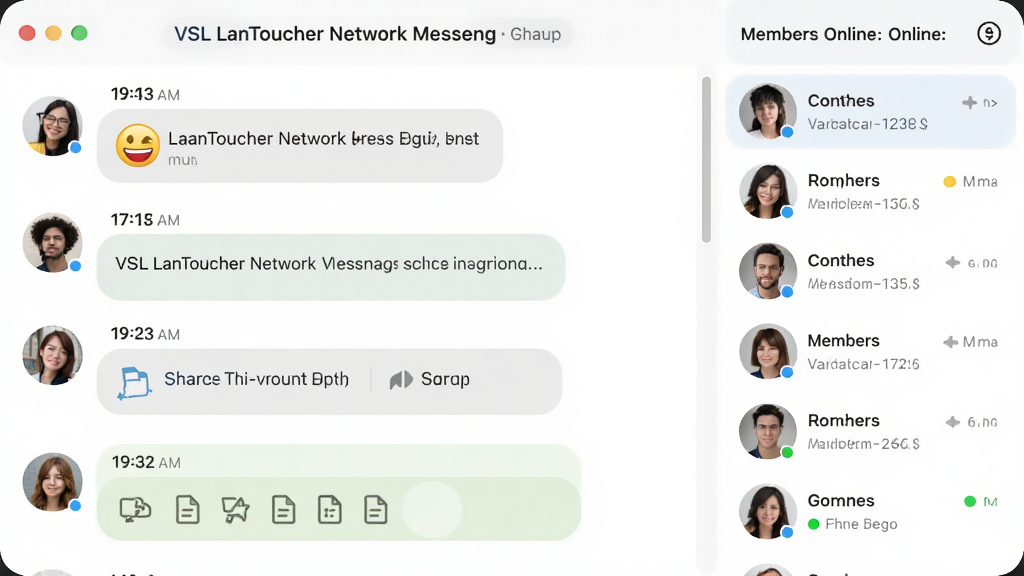Image resolution: width=1024 pixels, height=576 pixels.
Task: Click the 'Mma' label on the Members row
Action: pos(980,342)
